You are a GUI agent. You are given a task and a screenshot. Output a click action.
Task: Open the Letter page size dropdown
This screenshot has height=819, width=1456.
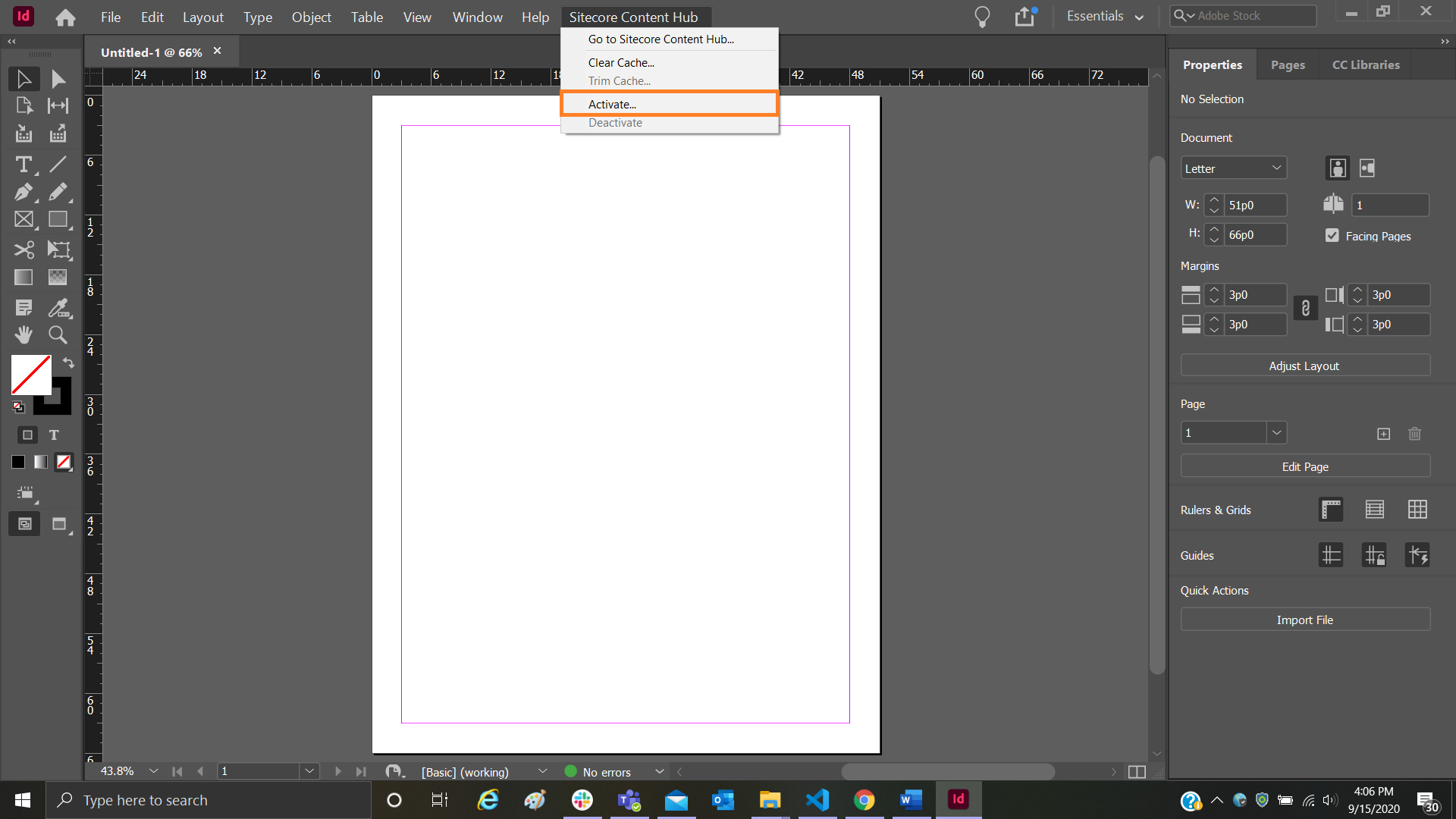(x=1234, y=168)
